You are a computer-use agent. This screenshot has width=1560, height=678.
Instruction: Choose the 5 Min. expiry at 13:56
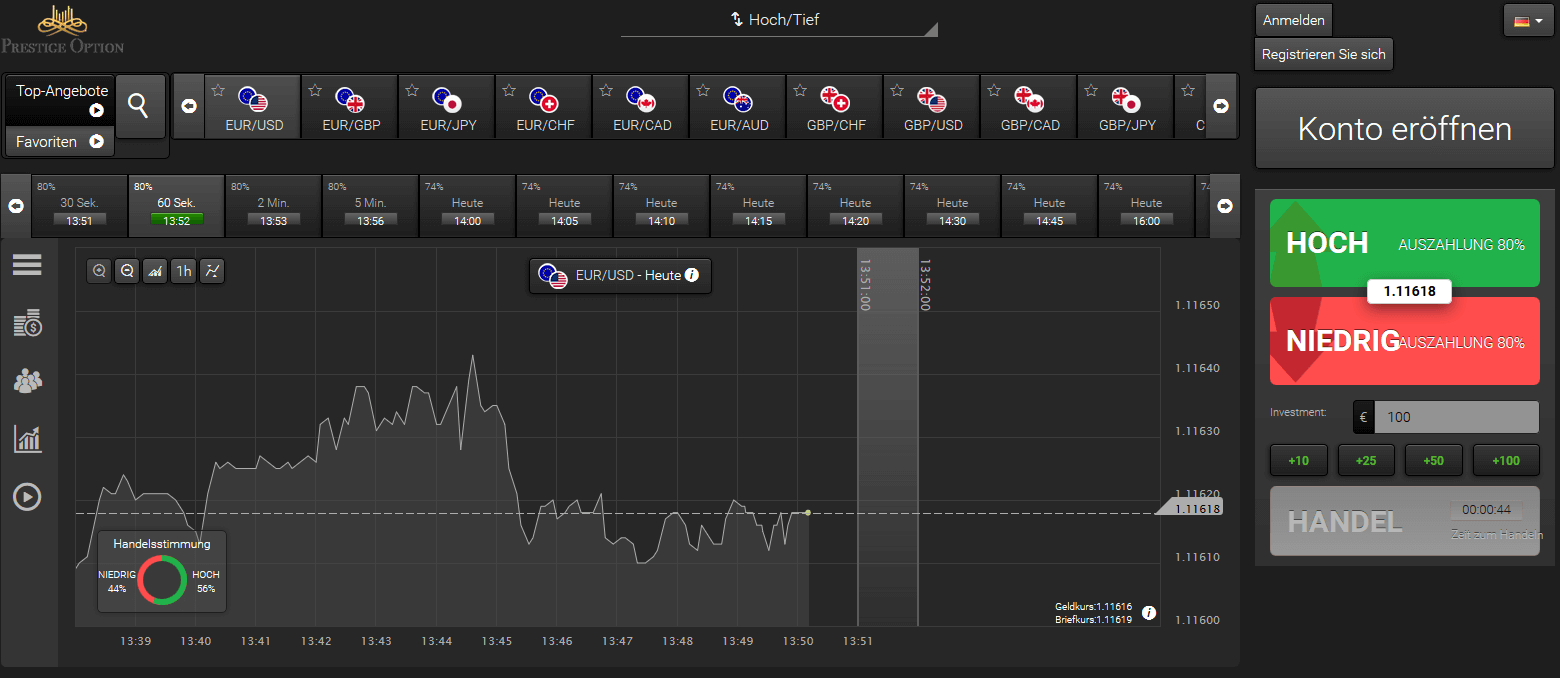tap(370, 206)
